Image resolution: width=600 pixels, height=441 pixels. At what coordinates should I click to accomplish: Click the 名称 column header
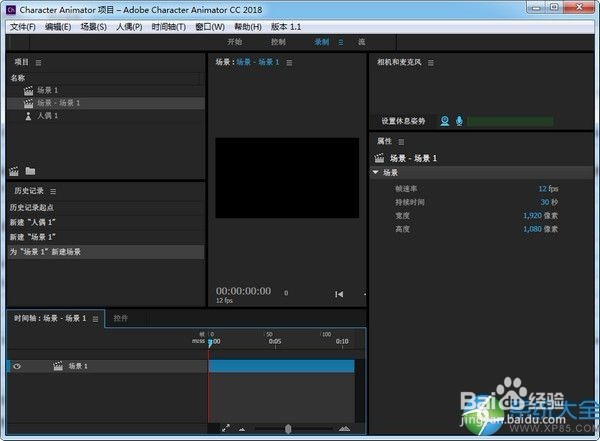[18, 78]
